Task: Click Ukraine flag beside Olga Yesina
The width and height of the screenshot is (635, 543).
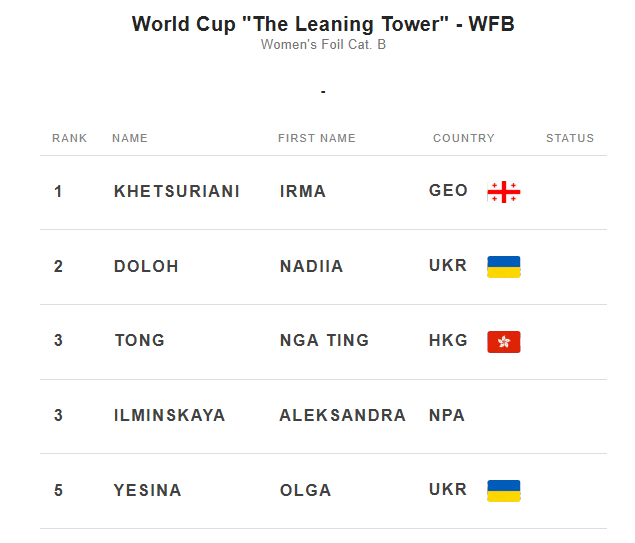Action: point(503,491)
